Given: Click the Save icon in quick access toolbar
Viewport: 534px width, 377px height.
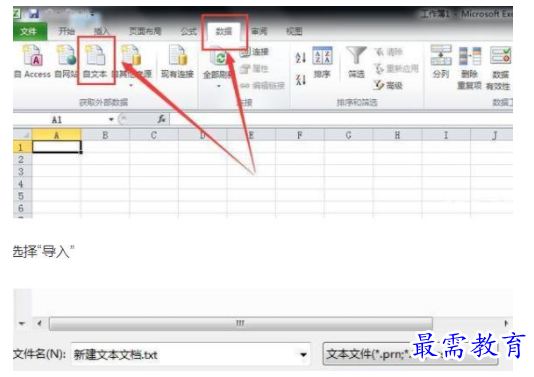Looking at the screenshot, I should tap(34, 14).
